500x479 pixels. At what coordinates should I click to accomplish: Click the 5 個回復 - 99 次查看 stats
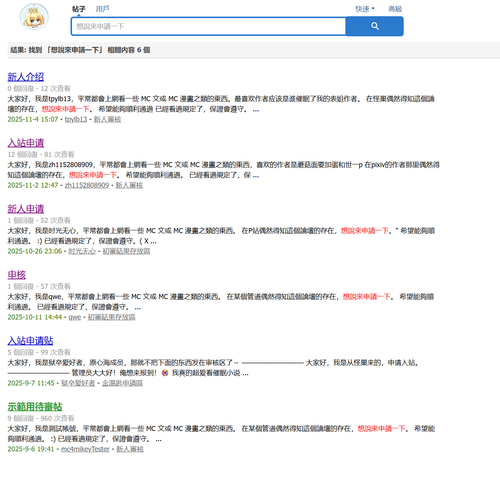[39, 353]
